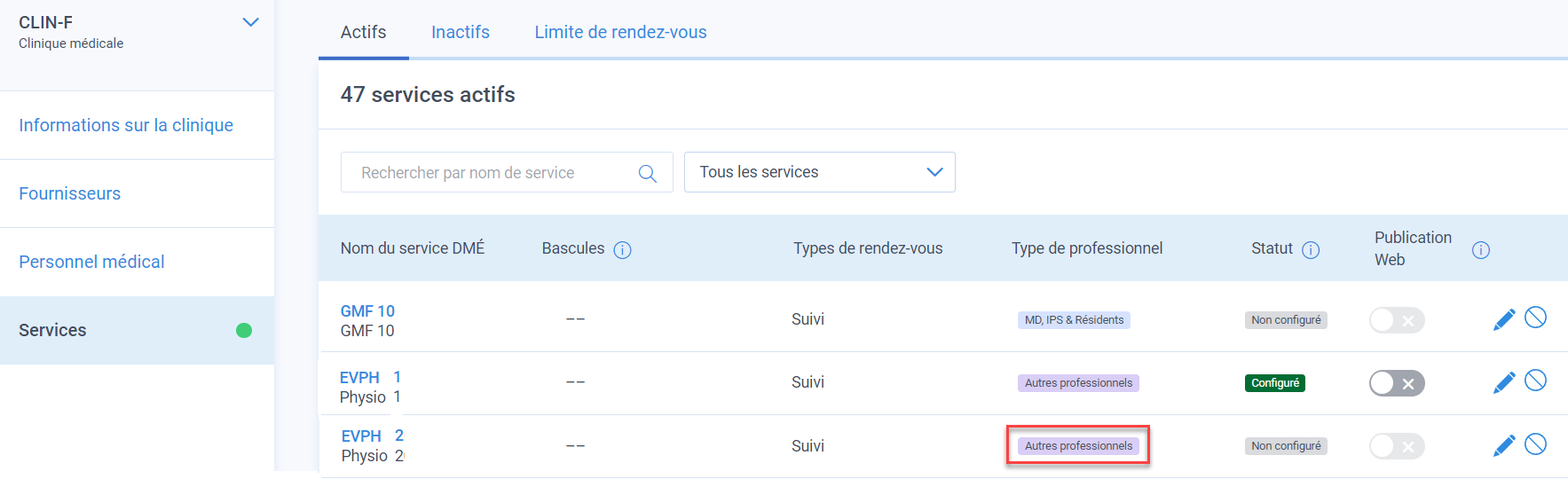
Task: Open the EVPH 2 service link
Action: coord(373,436)
